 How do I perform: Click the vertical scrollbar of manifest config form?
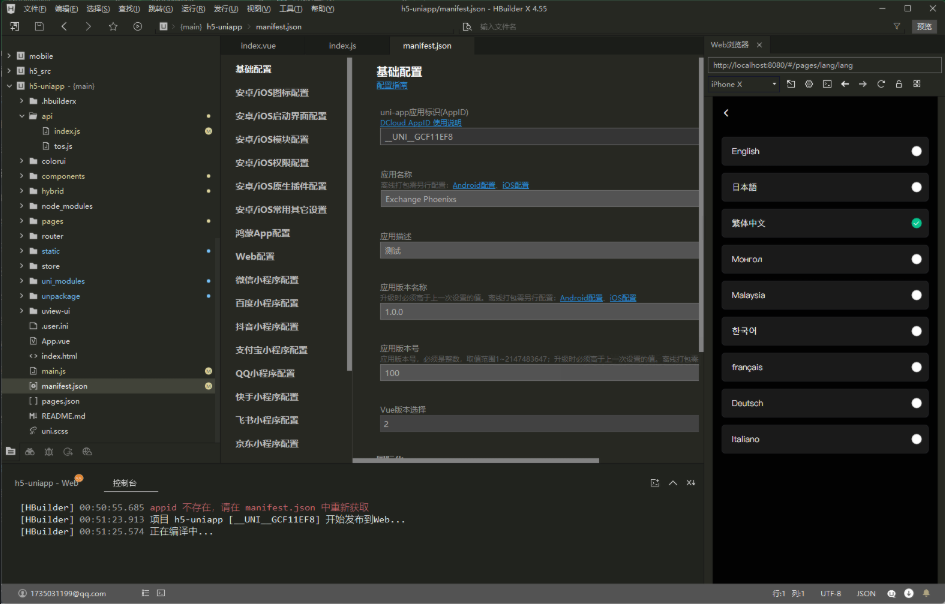tap(701, 205)
